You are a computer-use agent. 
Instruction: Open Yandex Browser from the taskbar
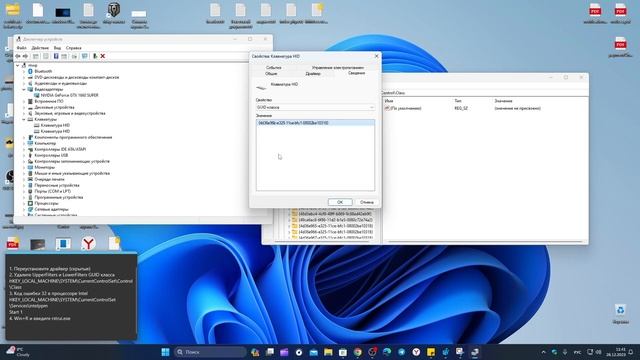tap(416, 352)
